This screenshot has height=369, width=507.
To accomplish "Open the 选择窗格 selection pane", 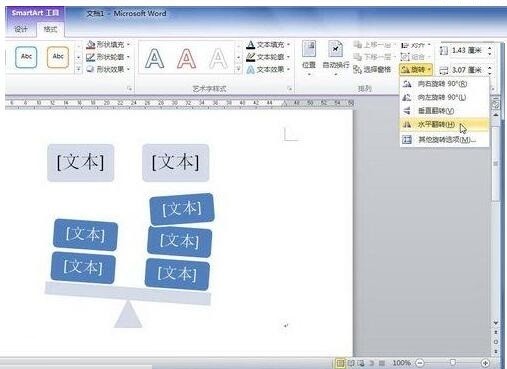I will (x=372, y=69).
